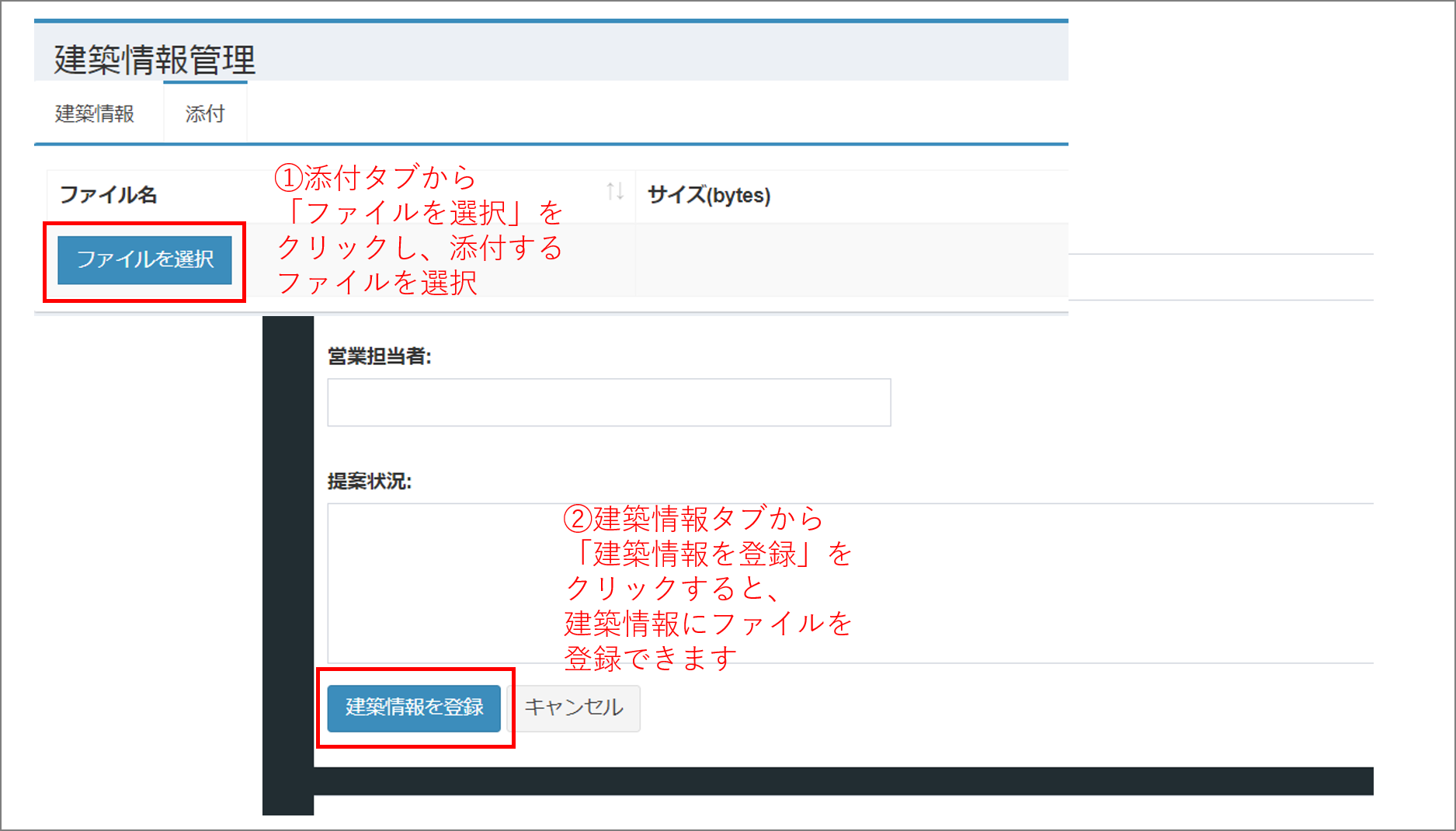Image resolution: width=1456 pixels, height=831 pixels.
Task: Click the 提案状況 field label
Action: (x=370, y=482)
